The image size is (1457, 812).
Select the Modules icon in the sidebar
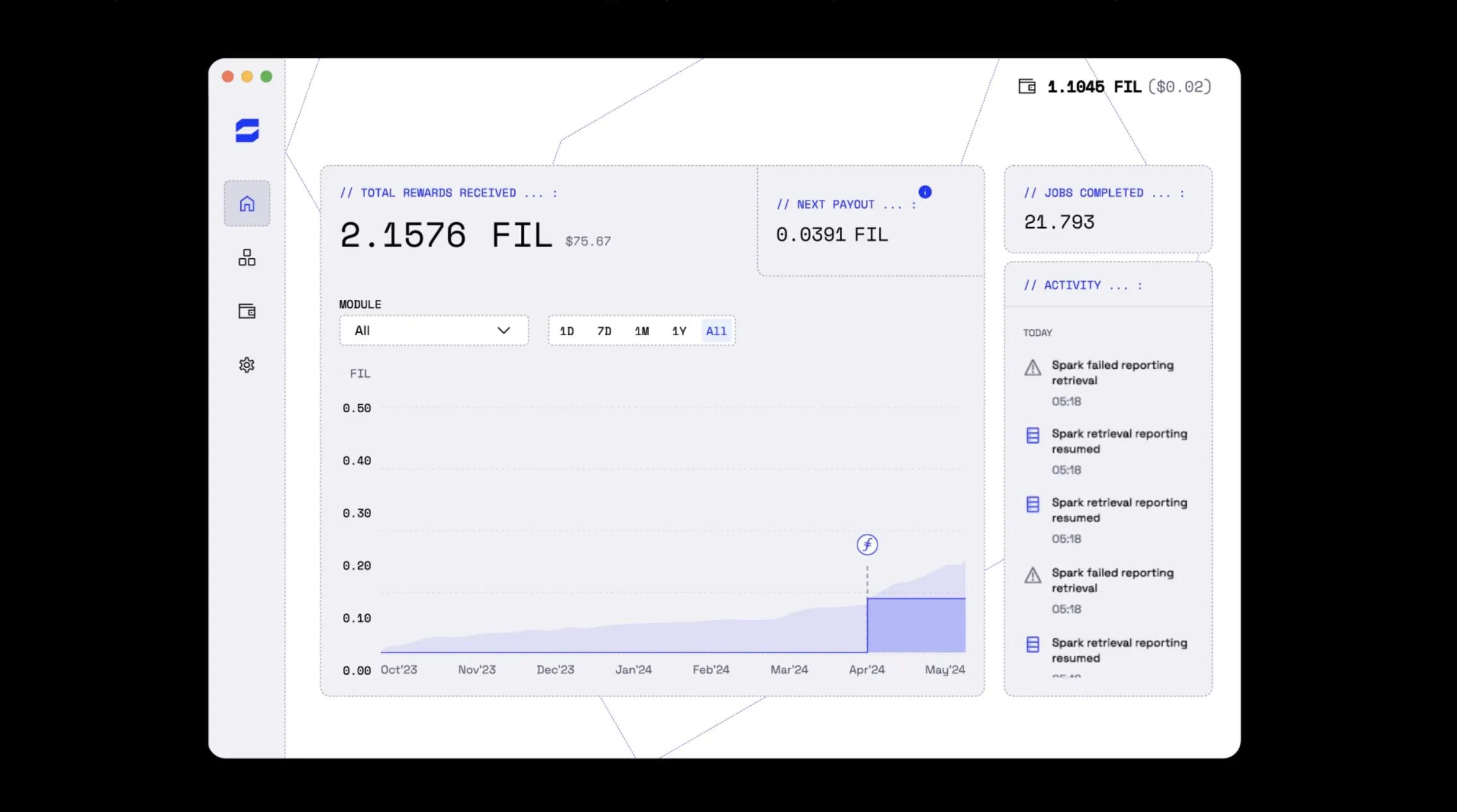click(247, 257)
